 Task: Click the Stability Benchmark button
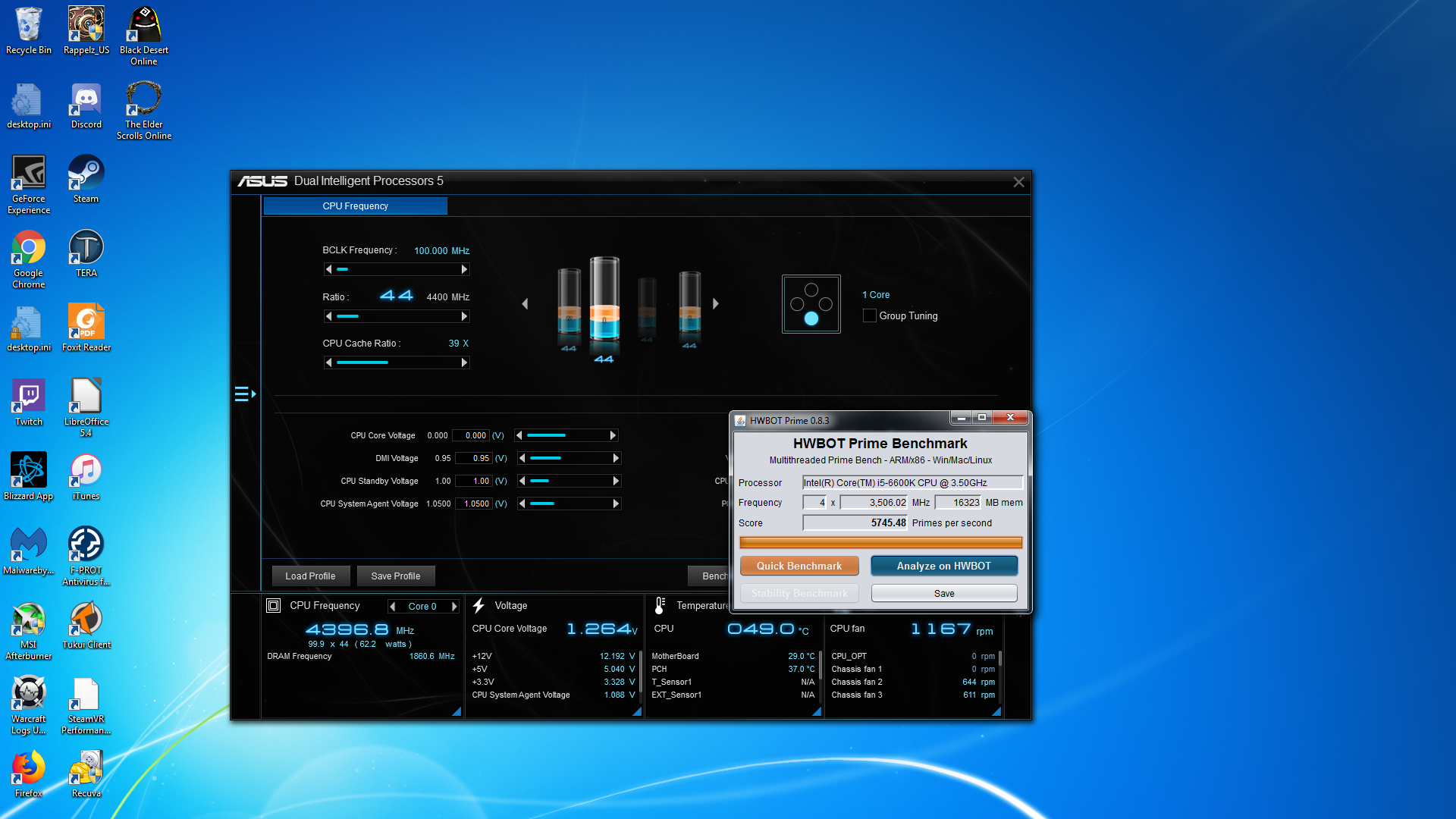click(x=799, y=593)
